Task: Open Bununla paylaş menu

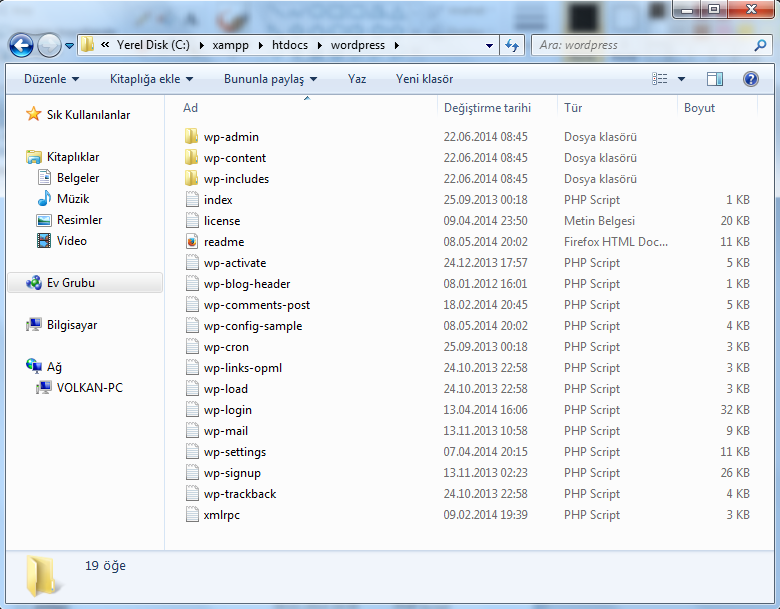Action: click(270, 79)
